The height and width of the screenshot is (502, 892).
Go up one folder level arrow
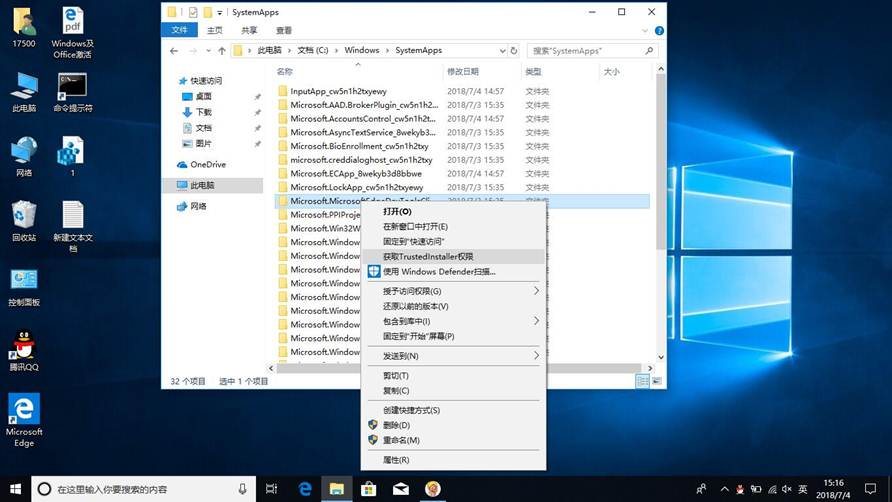point(222,51)
